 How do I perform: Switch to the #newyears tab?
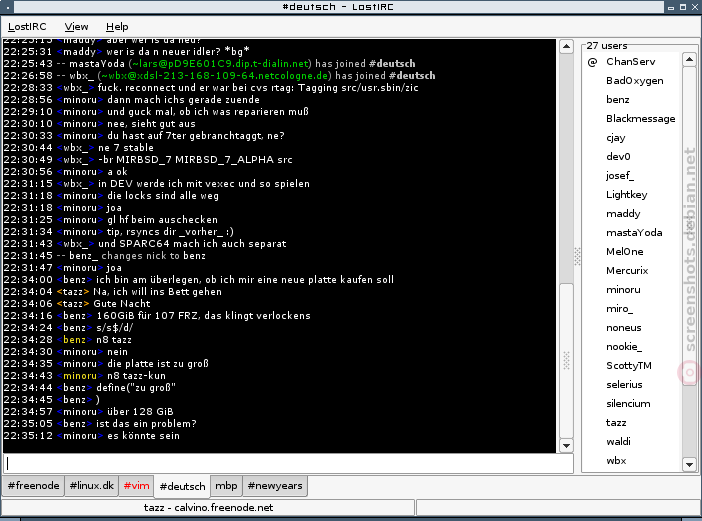pos(275,486)
